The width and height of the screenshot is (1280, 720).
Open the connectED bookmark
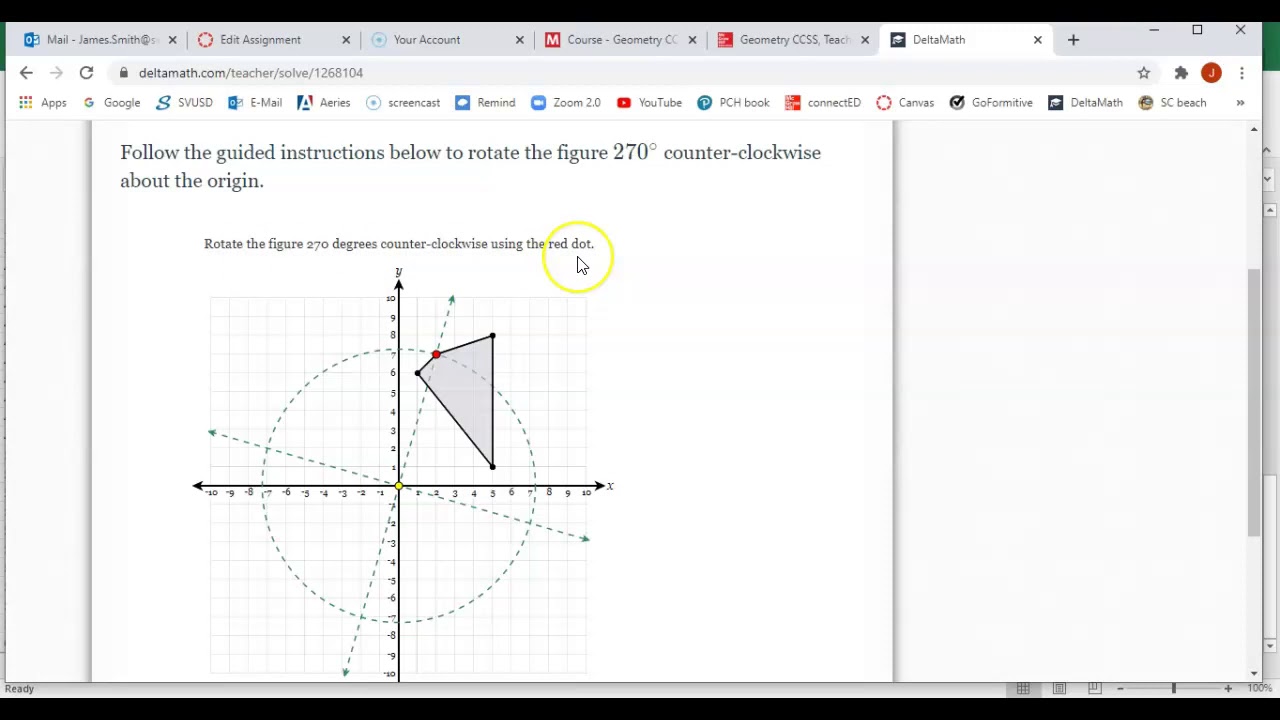point(823,103)
